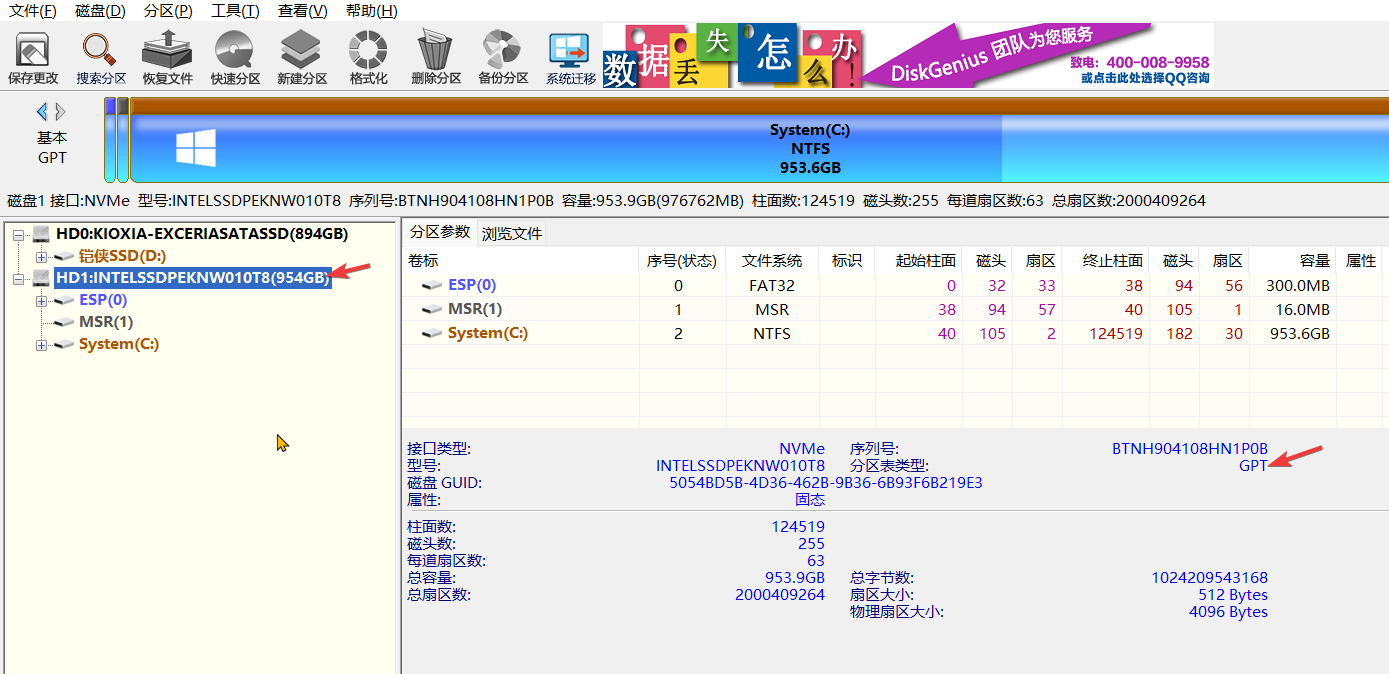Image resolution: width=1389 pixels, height=674 pixels.
Task: Open the 分区(P) menu
Action: click(168, 11)
